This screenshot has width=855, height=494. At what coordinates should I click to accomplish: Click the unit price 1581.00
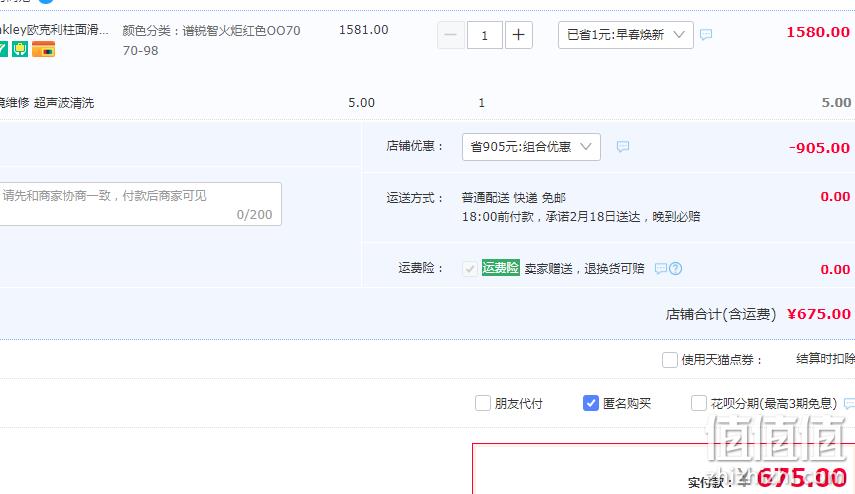coord(364,30)
